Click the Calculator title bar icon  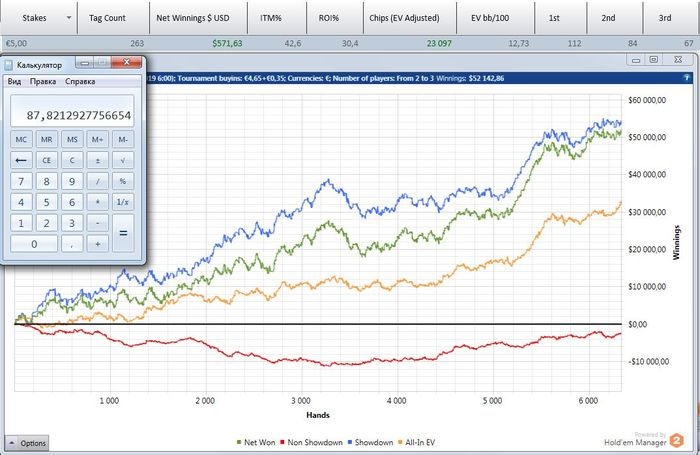(x=8, y=65)
